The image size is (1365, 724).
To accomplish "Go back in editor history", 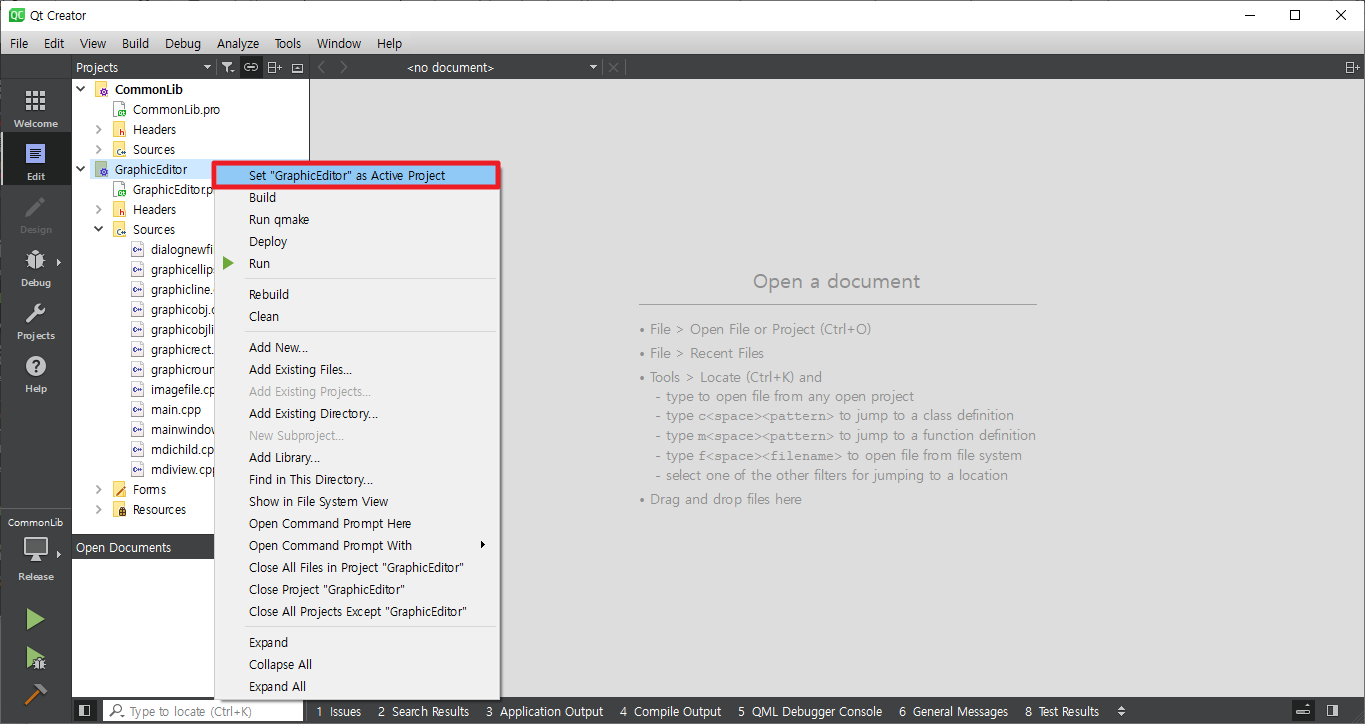I will point(322,67).
